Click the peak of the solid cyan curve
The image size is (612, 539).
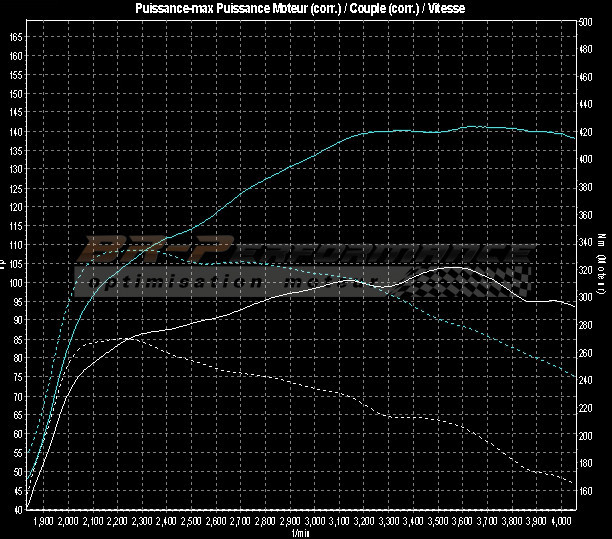tap(472, 127)
